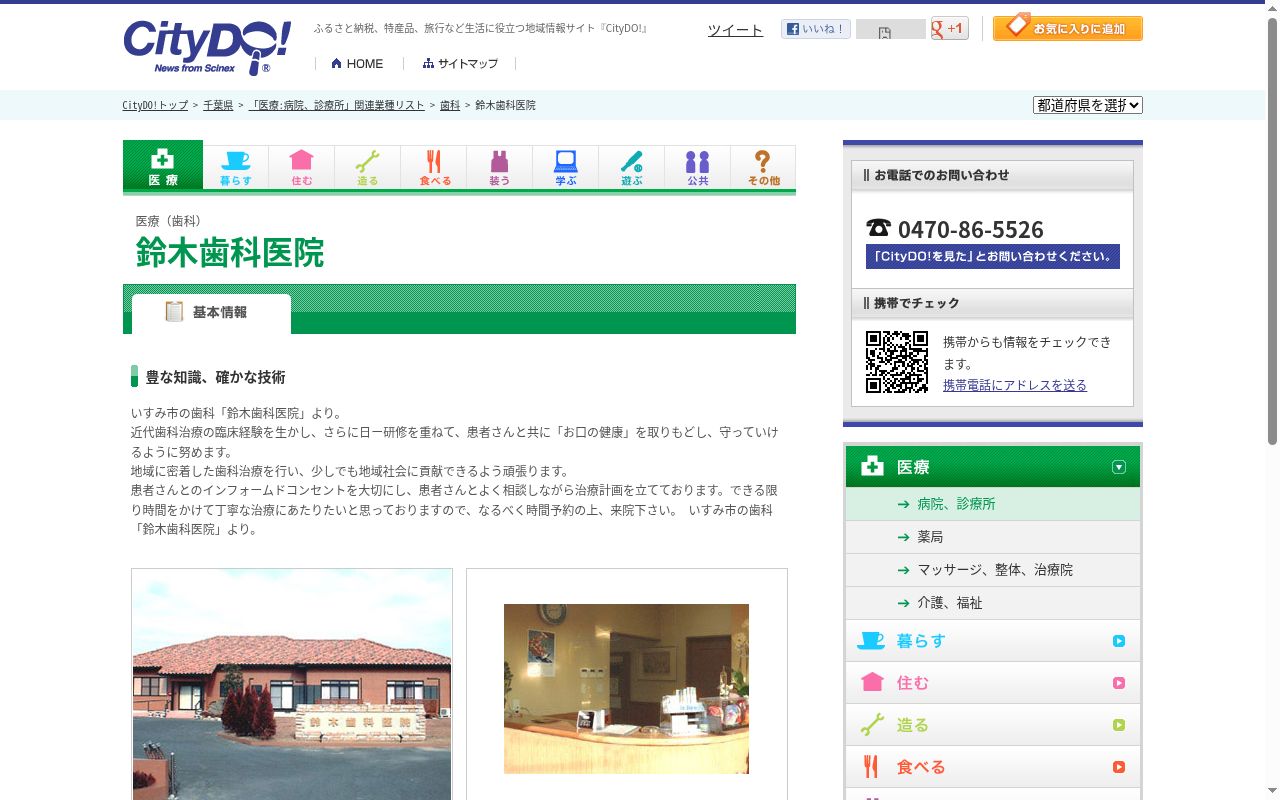Open the 住む house icon category
The height and width of the screenshot is (800, 1280).
(x=302, y=167)
